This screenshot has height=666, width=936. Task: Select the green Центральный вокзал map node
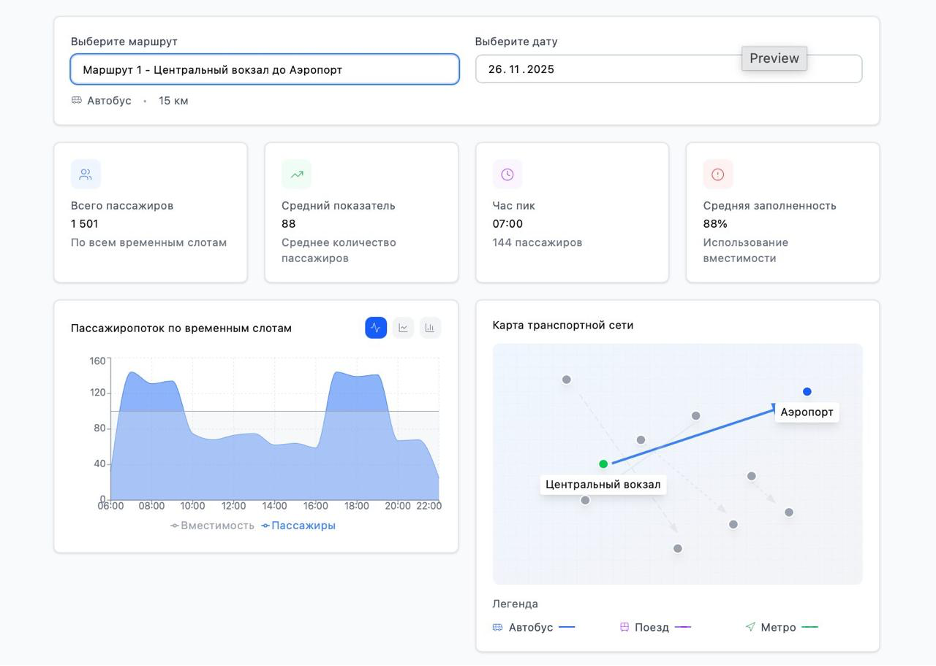pyautogui.click(x=603, y=464)
